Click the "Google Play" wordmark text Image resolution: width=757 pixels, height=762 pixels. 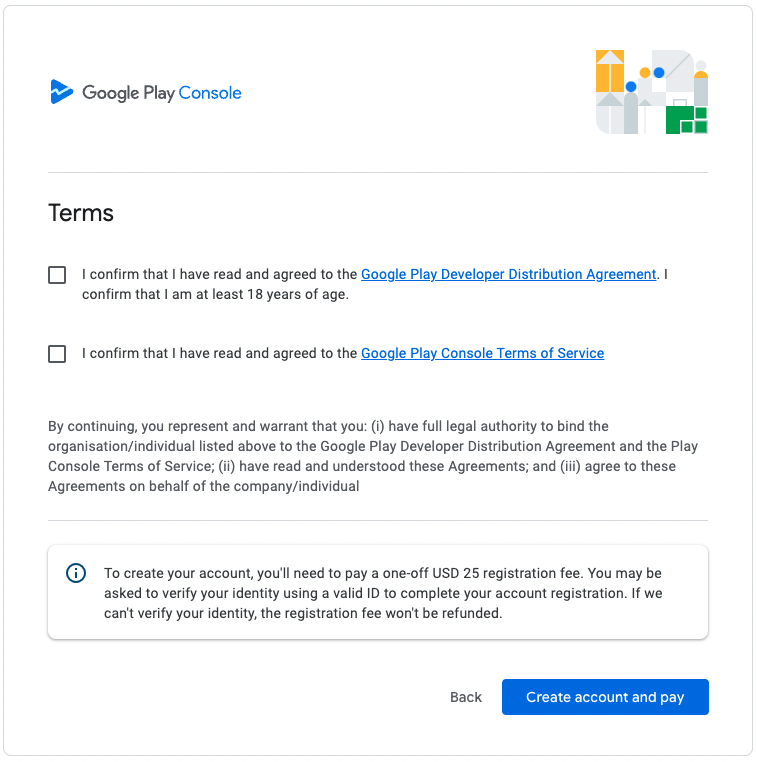click(128, 93)
